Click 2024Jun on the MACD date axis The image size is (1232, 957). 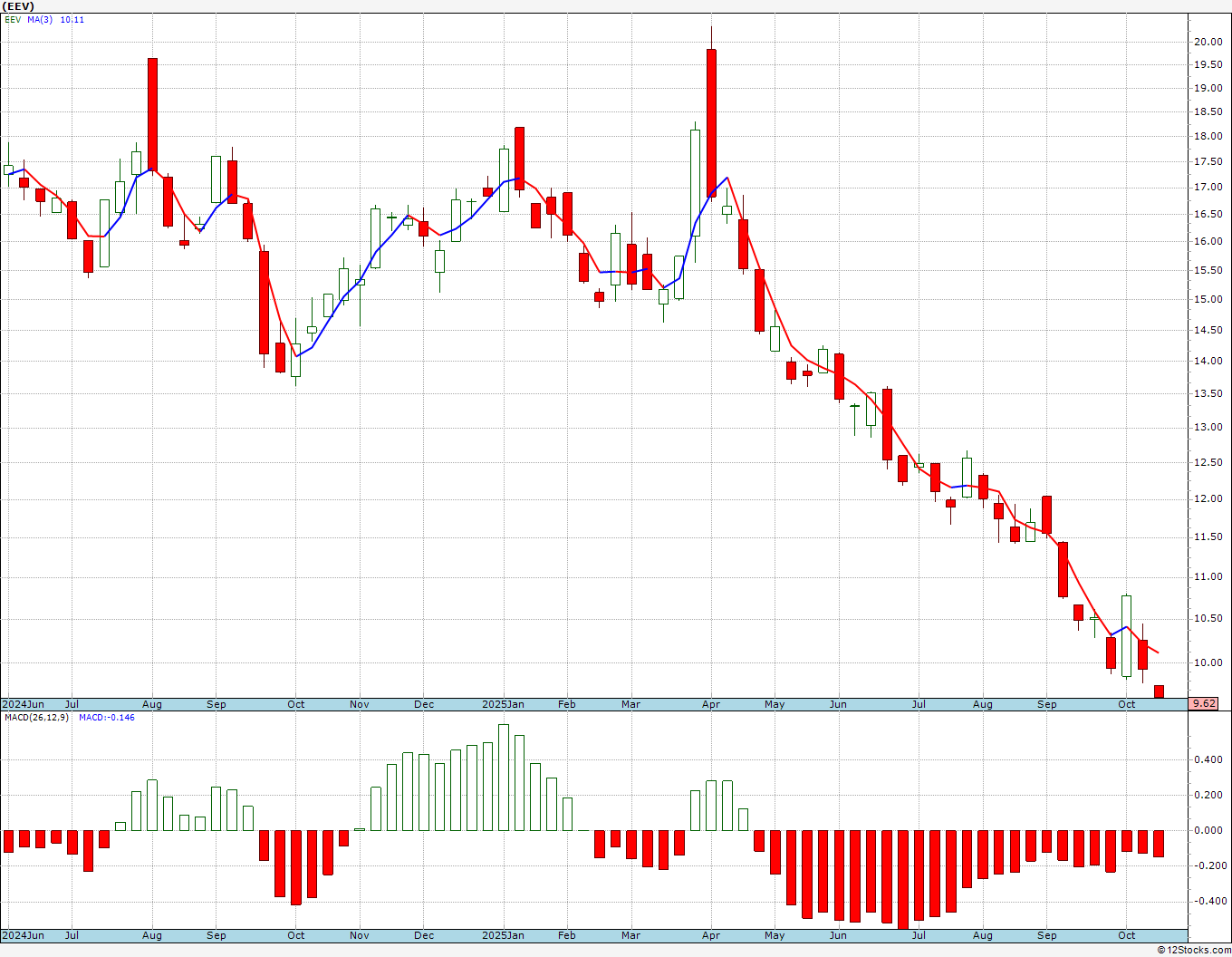pyautogui.click(x=23, y=935)
